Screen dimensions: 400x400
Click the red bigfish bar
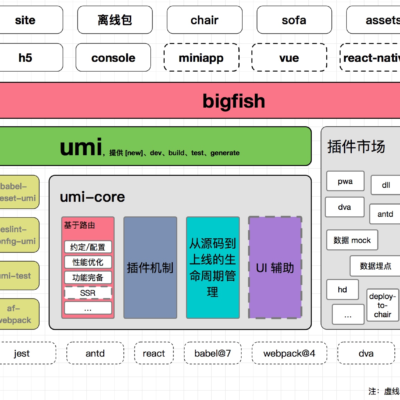point(200,100)
